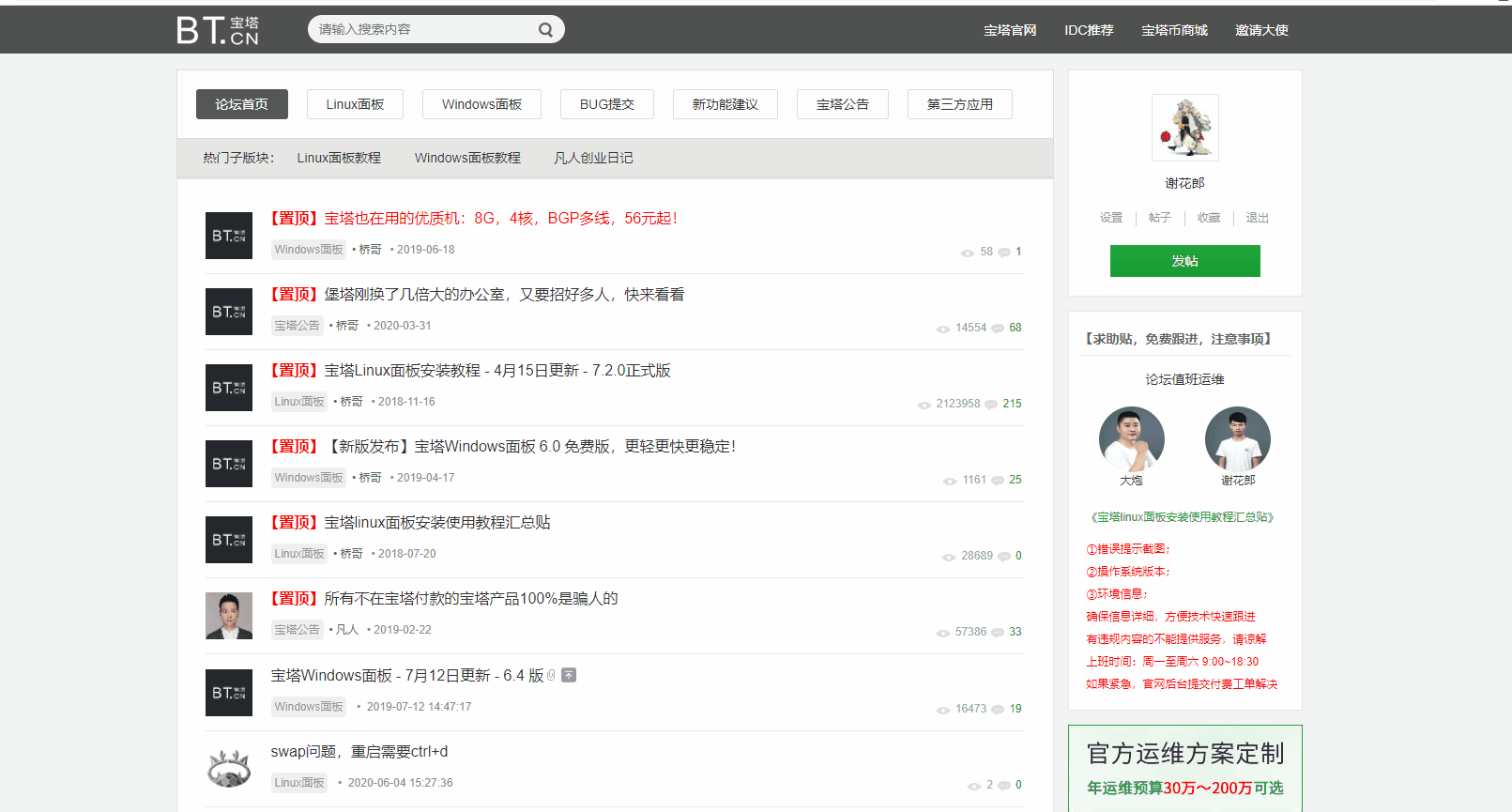Focus the search input field
Viewport: 1512px width, 812px height.
tap(424, 29)
